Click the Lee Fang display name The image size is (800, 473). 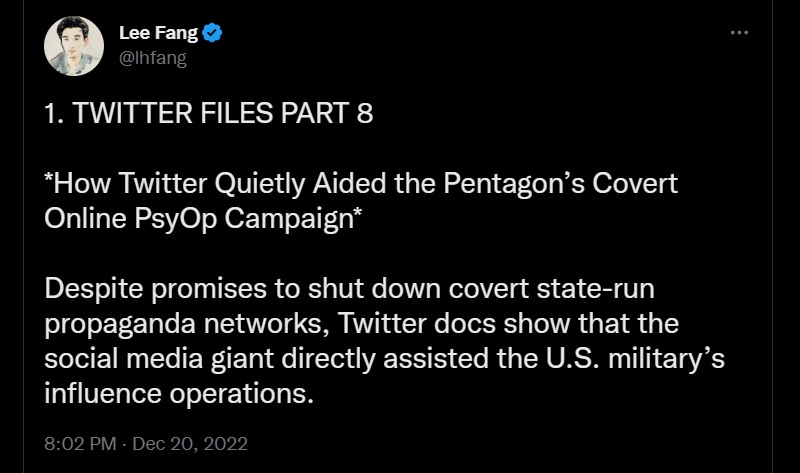[157, 33]
